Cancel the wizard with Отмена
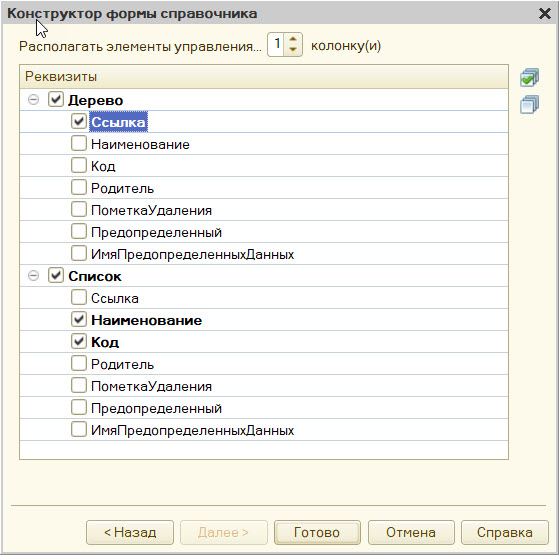The height and width of the screenshot is (555, 559). 411,533
